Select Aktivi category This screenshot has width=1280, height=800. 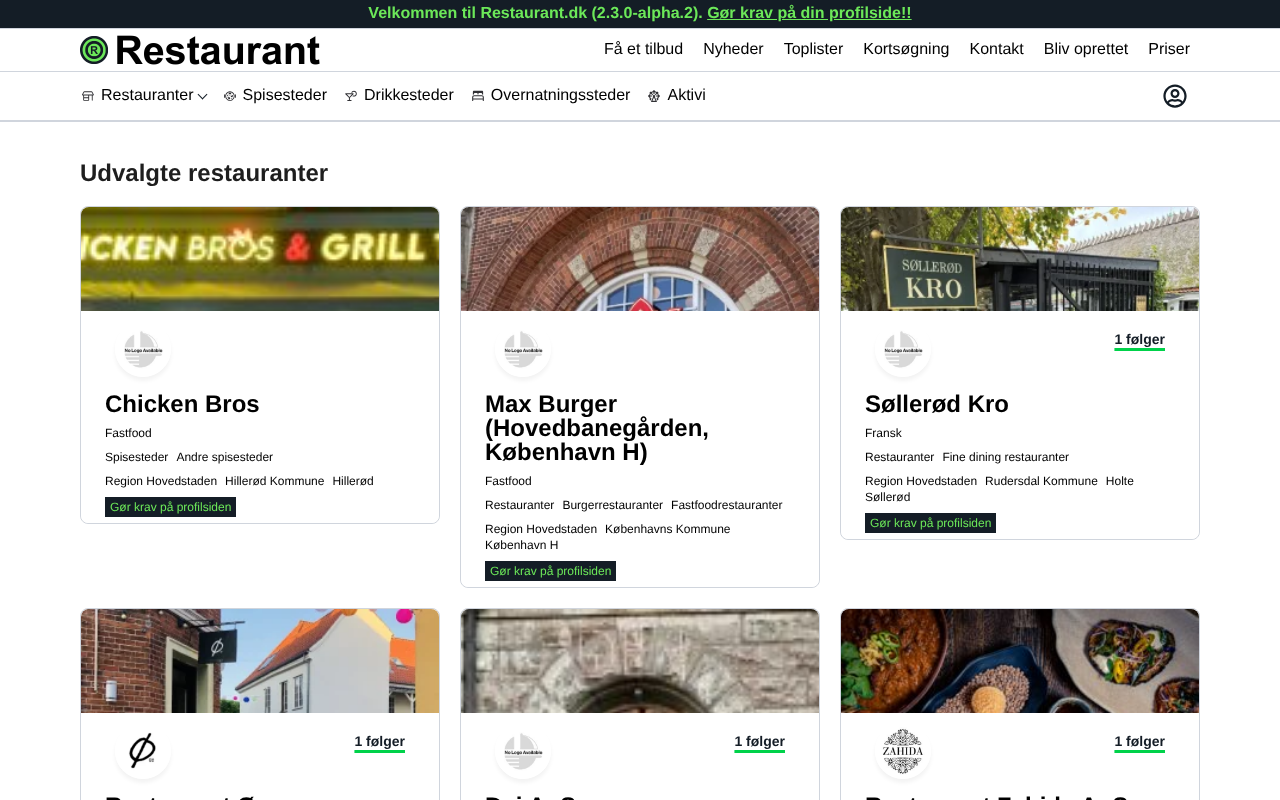[x=686, y=95]
